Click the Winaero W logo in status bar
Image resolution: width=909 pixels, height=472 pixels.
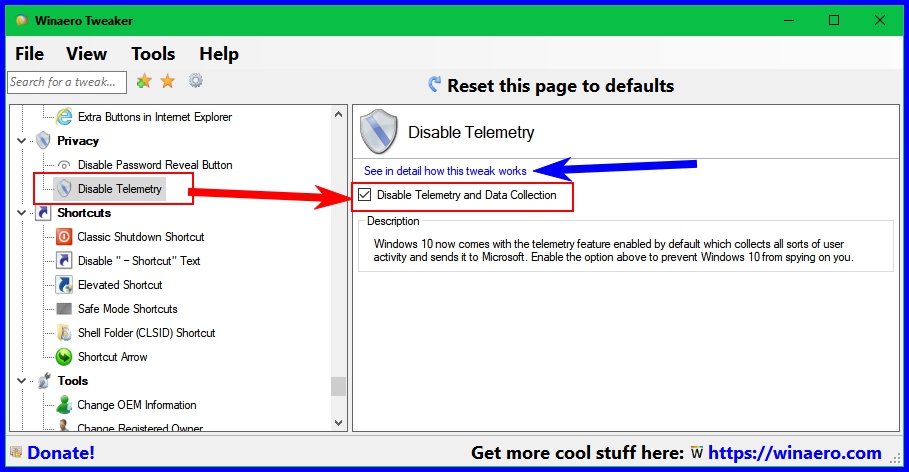697,452
